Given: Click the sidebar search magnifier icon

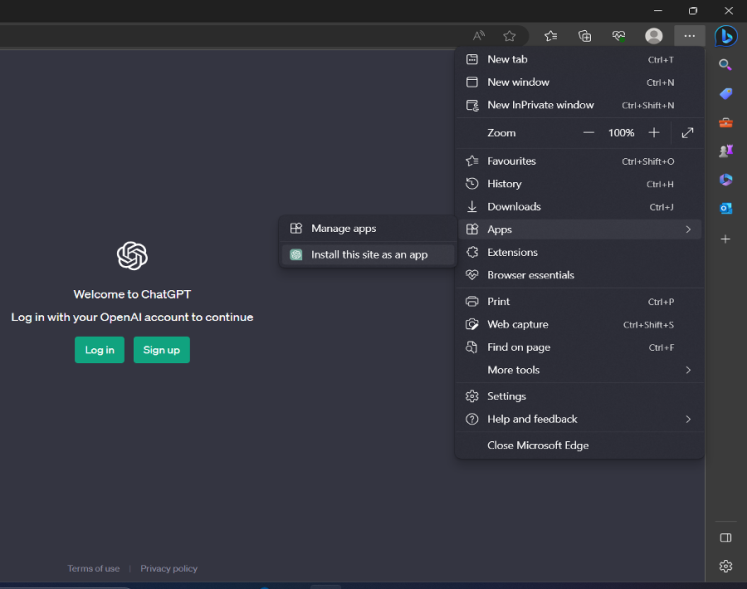Looking at the screenshot, I should 726,65.
